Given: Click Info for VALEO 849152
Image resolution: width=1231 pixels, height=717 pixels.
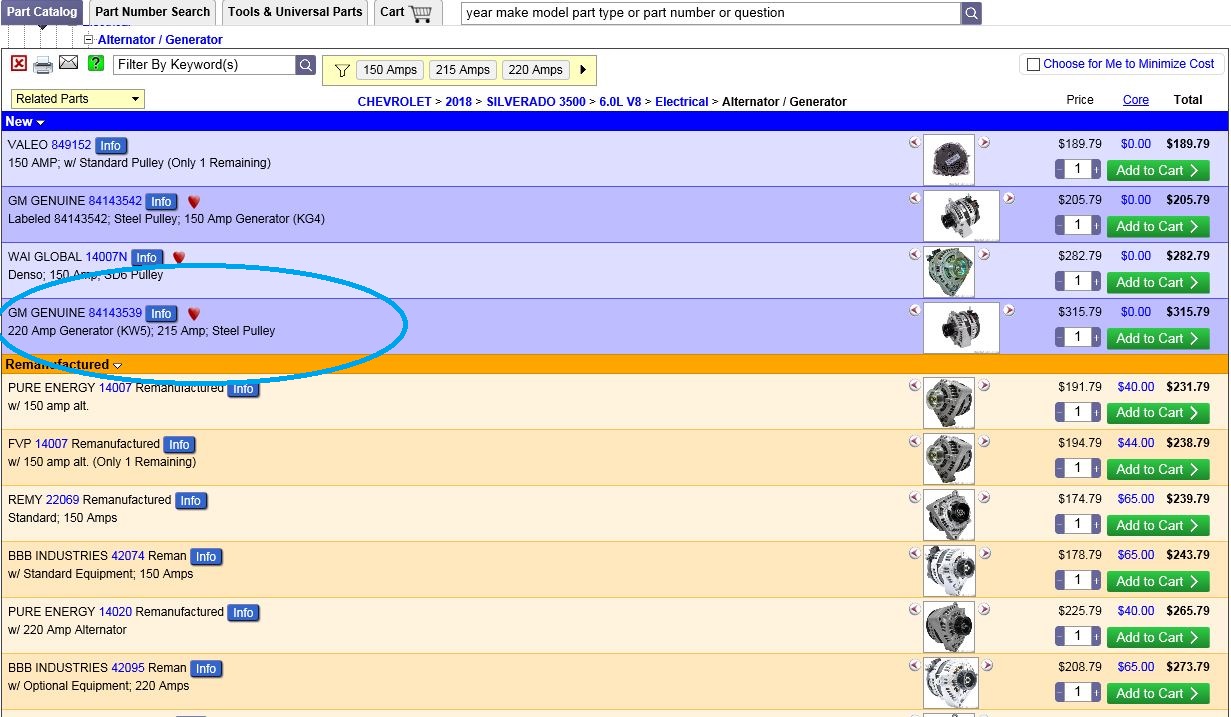Looking at the screenshot, I should click(110, 145).
